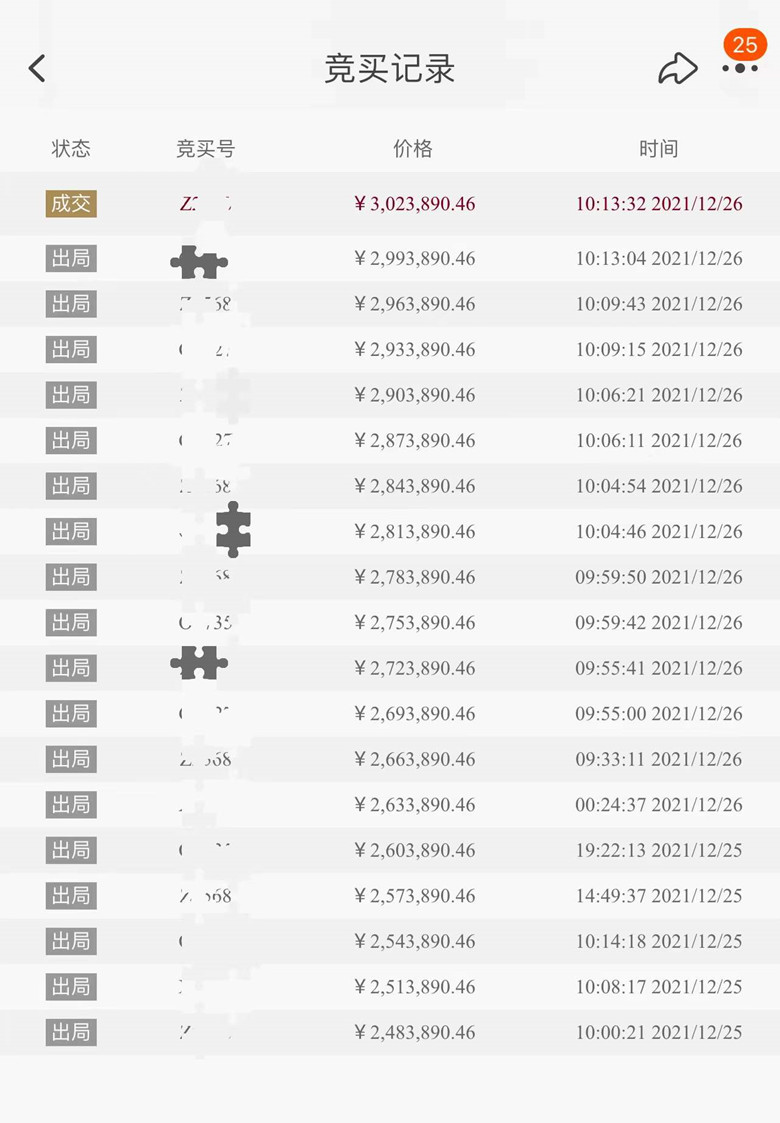Tap 出局 badge on ¥2,483,890.46 row
780x1123 pixels.
[x=71, y=1032]
